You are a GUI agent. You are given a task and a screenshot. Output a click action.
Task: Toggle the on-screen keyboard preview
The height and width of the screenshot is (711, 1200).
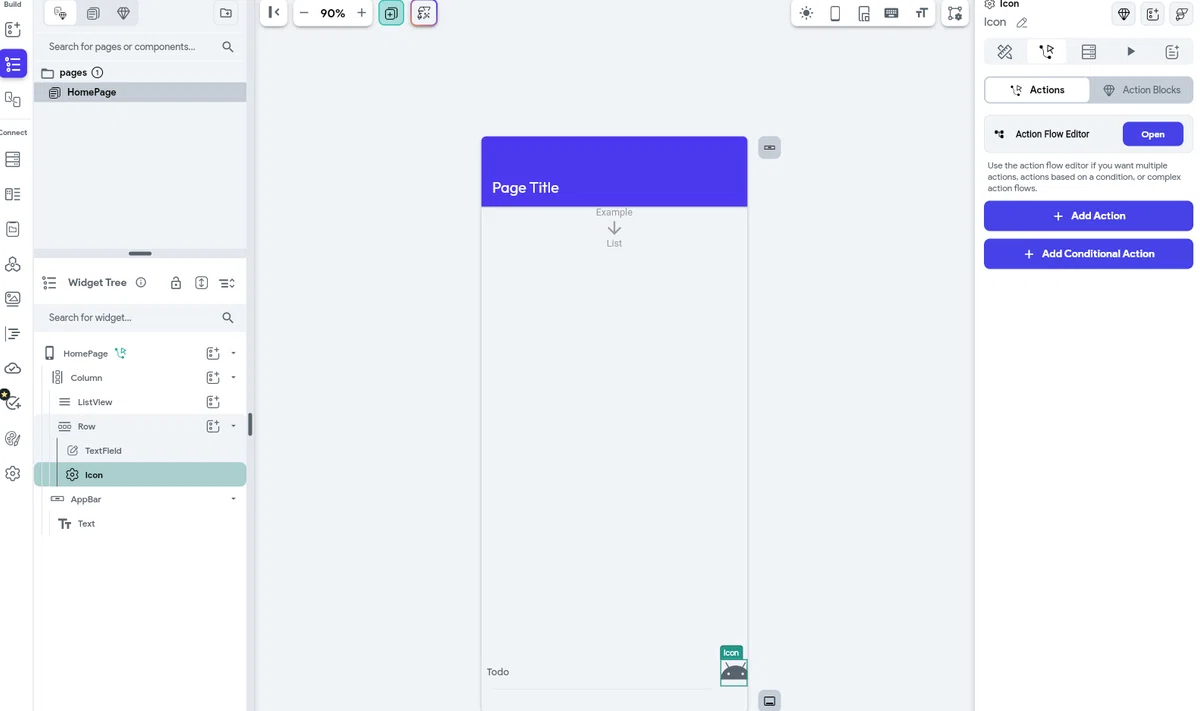[x=891, y=13]
